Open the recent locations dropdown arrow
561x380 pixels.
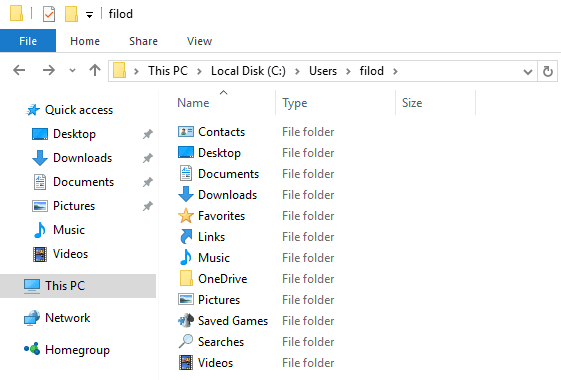pyautogui.click(x=72, y=70)
